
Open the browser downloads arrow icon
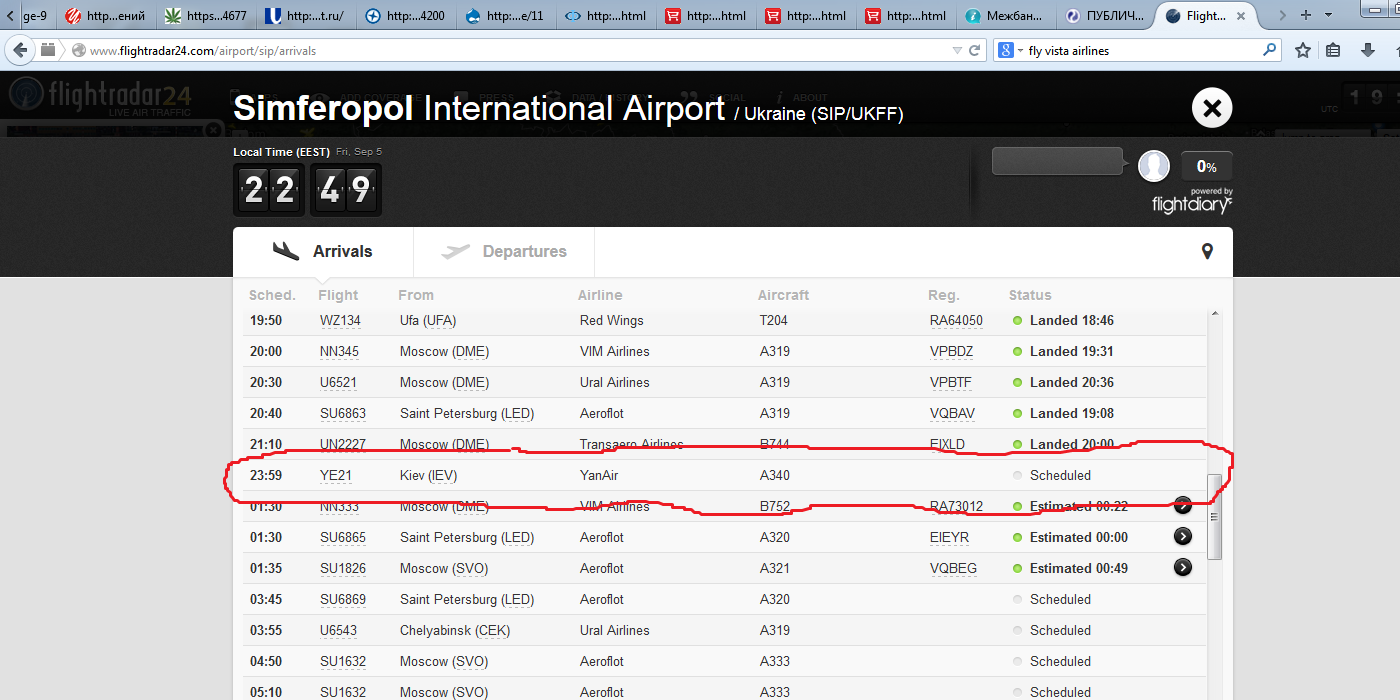click(1367, 50)
